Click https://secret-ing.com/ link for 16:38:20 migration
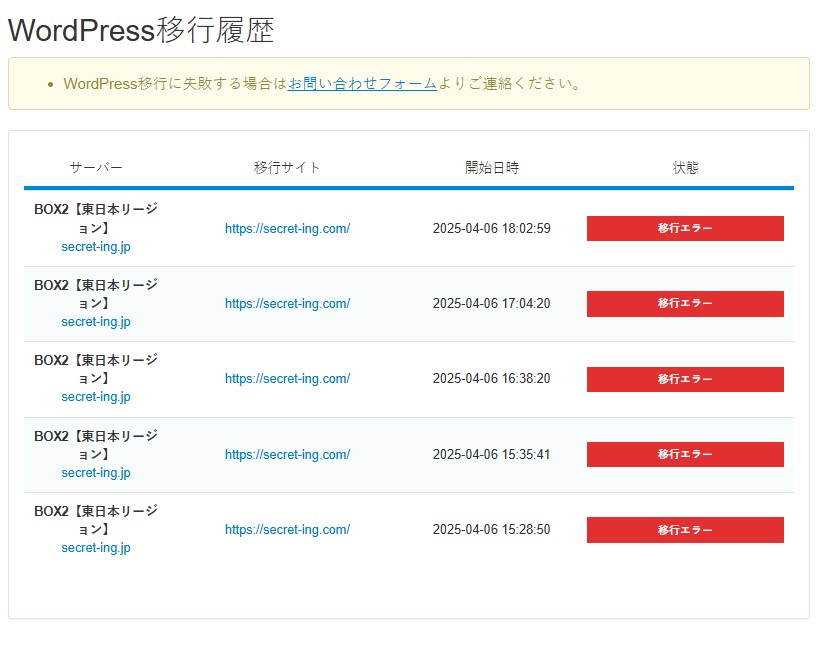 pos(287,379)
